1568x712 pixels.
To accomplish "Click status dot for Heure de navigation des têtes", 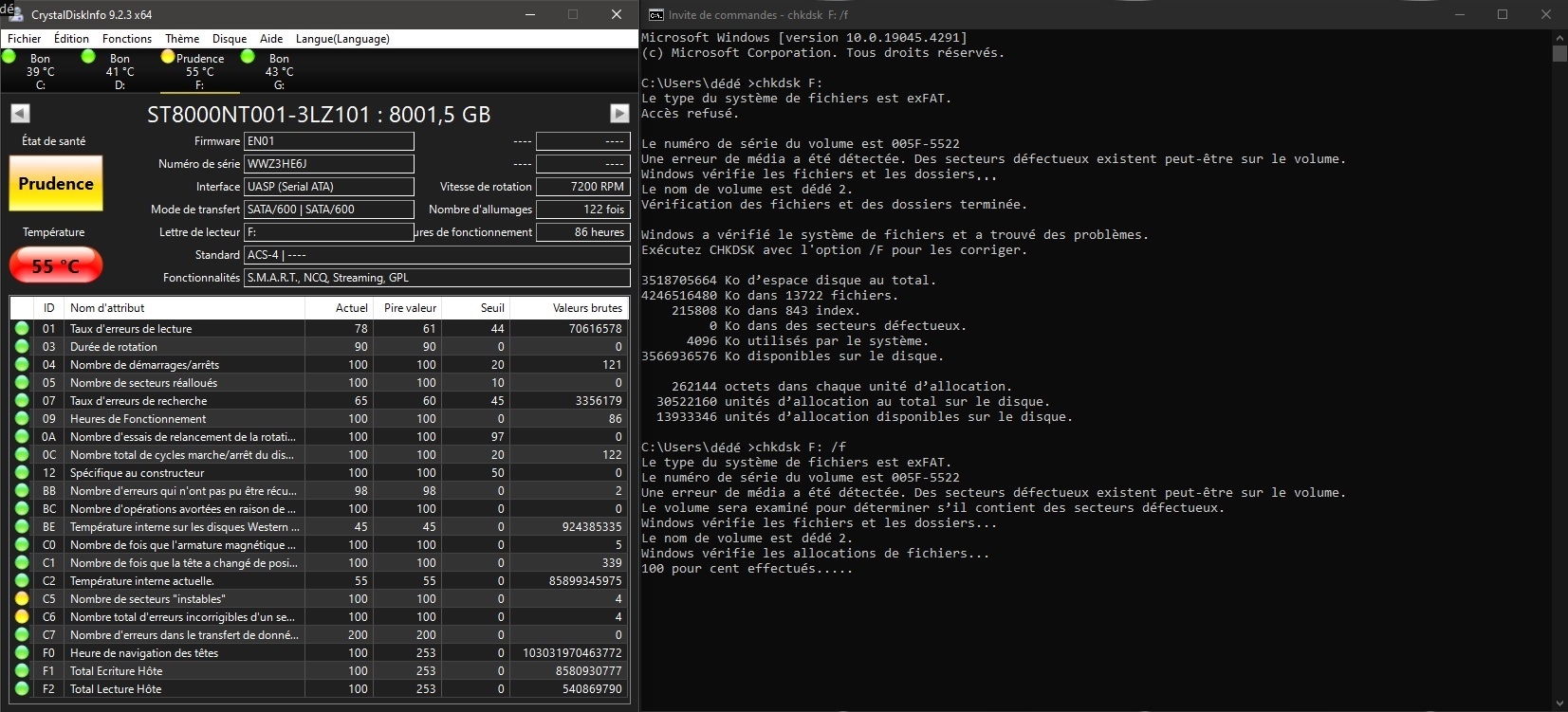I will (x=22, y=653).
